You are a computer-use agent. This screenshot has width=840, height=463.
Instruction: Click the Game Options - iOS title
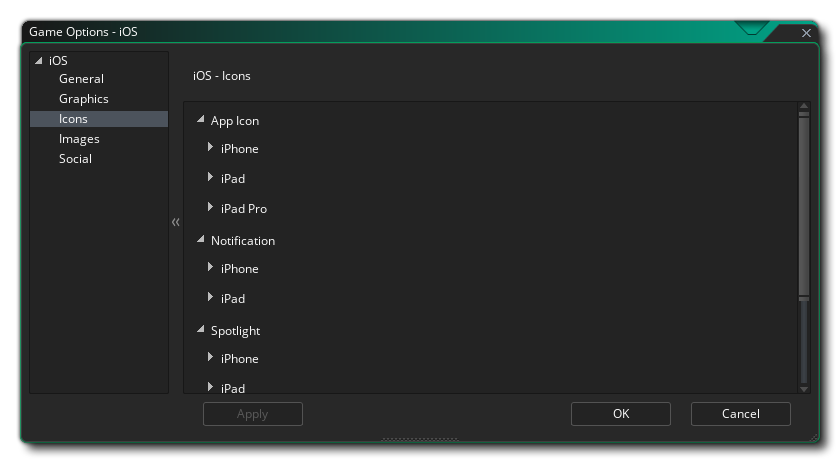point(84,32)
